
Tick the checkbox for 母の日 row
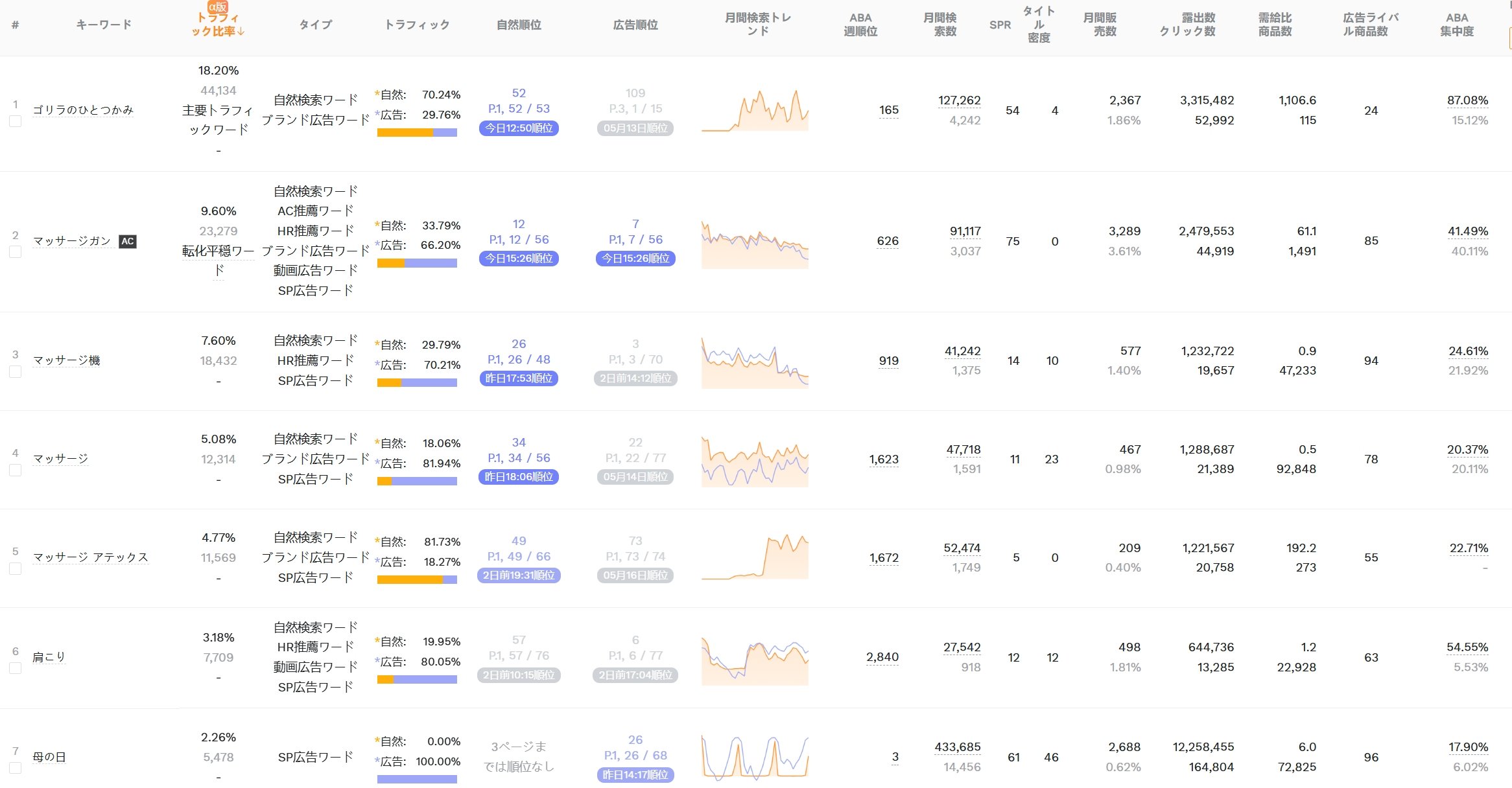point(16,768)
